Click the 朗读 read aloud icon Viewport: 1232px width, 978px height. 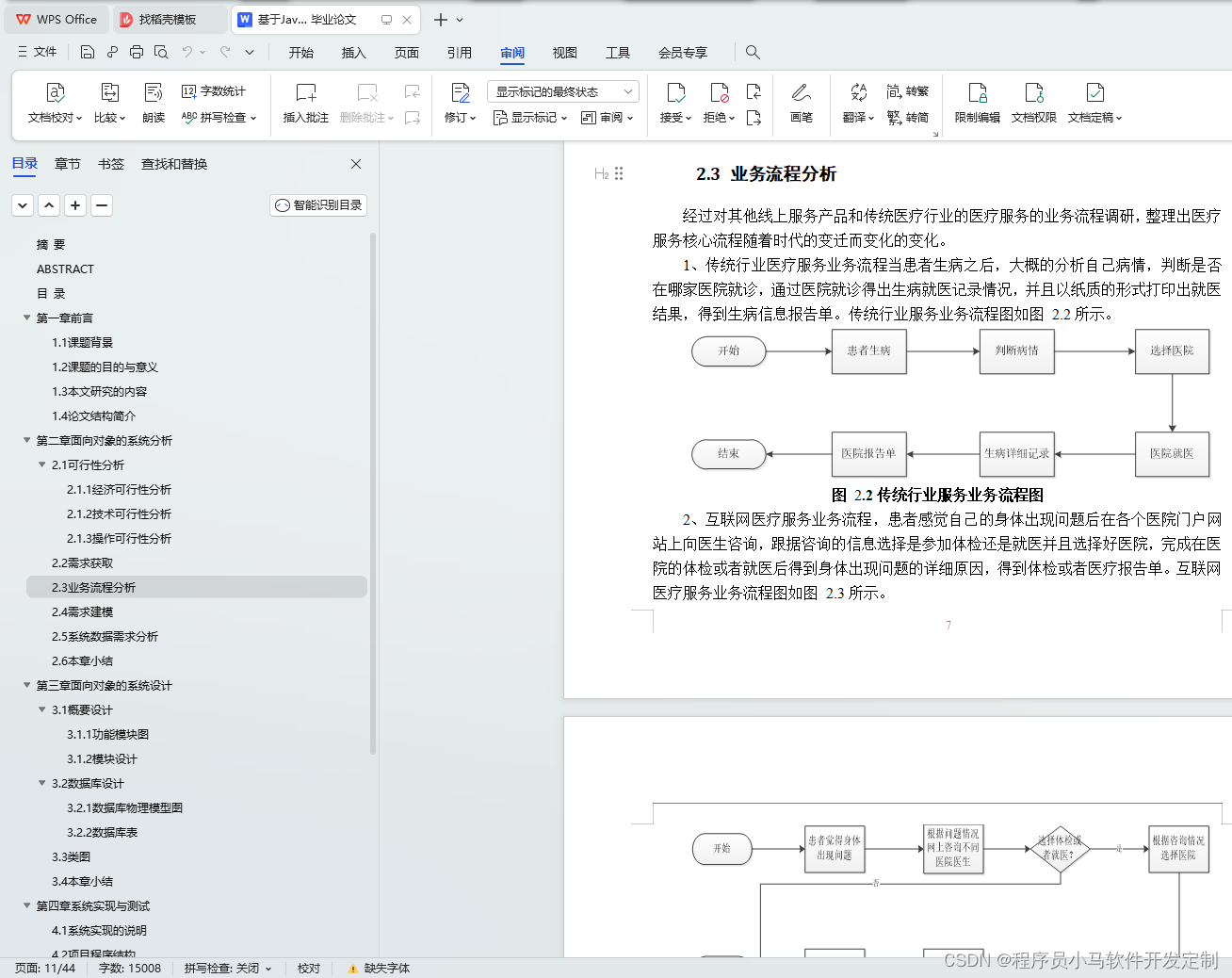pyautogui.click(x=154, y=92)
